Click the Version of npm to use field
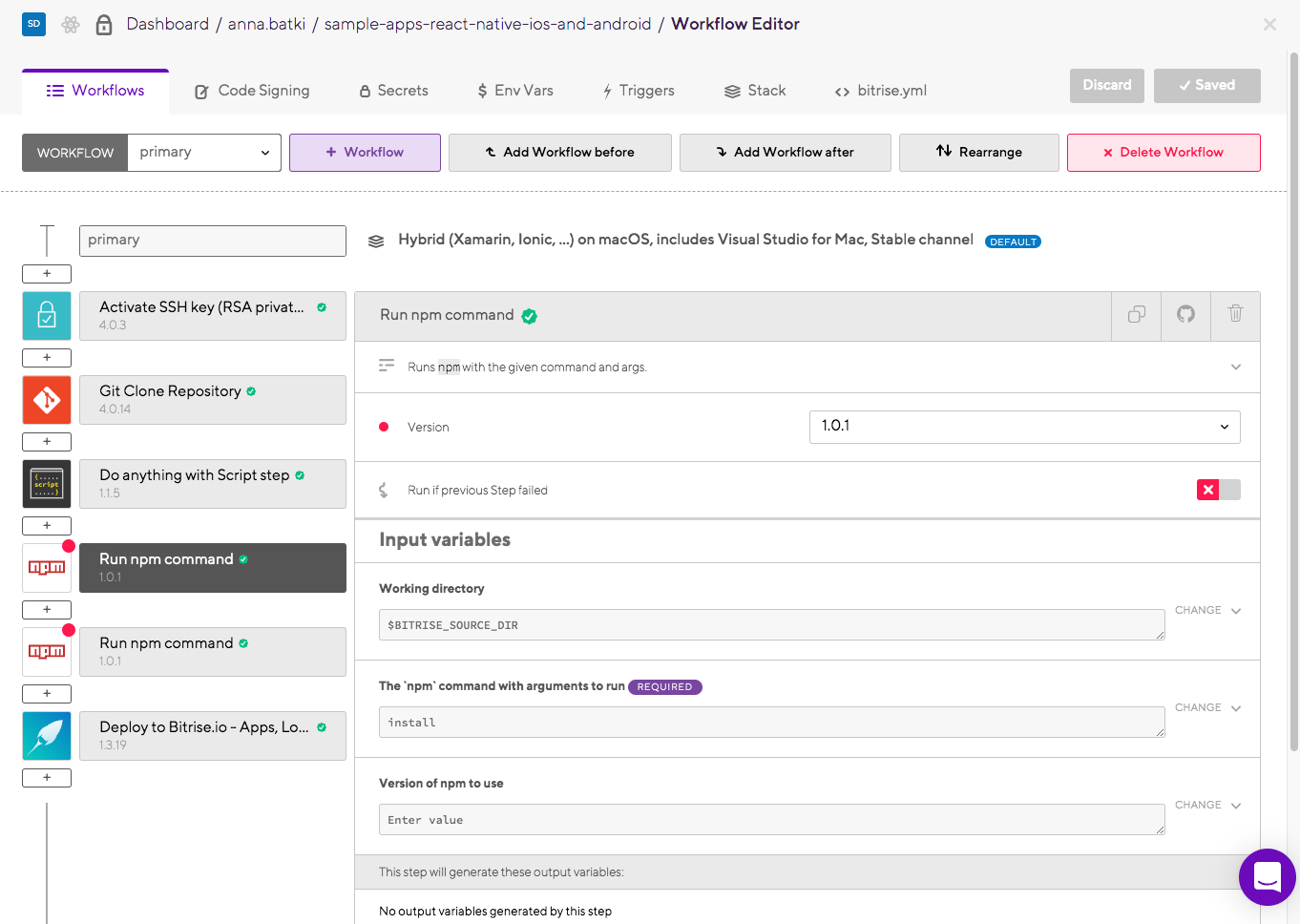The height and width of the screenshot is (924, 1300). [772, 820]
